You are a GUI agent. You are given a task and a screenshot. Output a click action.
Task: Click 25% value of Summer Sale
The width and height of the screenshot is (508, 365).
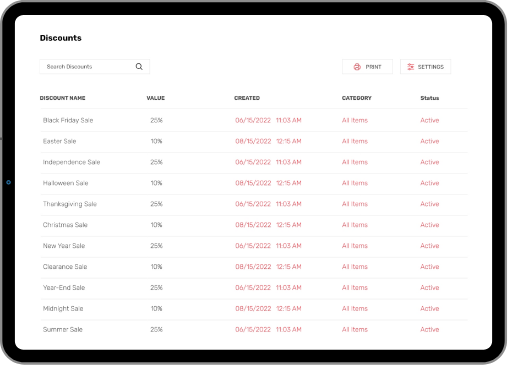pyautogui.click(x=156, y=330)
